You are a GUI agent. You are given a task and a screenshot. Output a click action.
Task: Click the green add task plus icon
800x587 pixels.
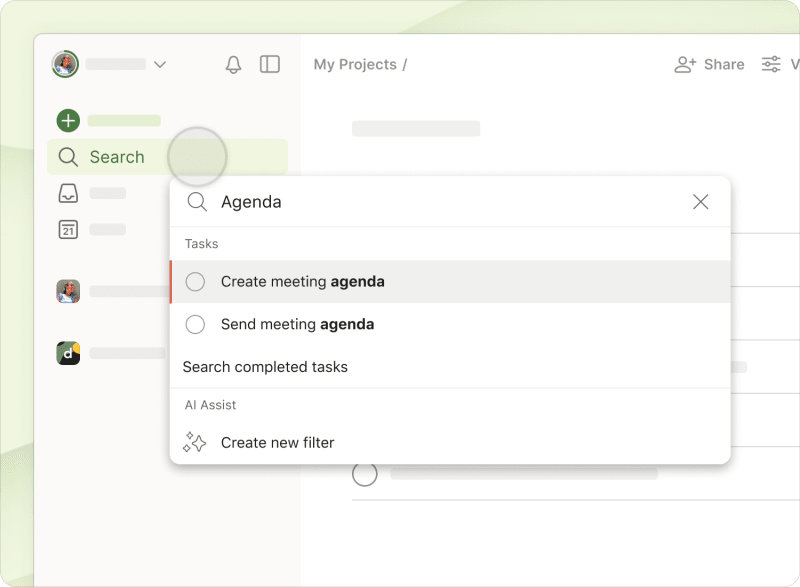pos(67,120)
